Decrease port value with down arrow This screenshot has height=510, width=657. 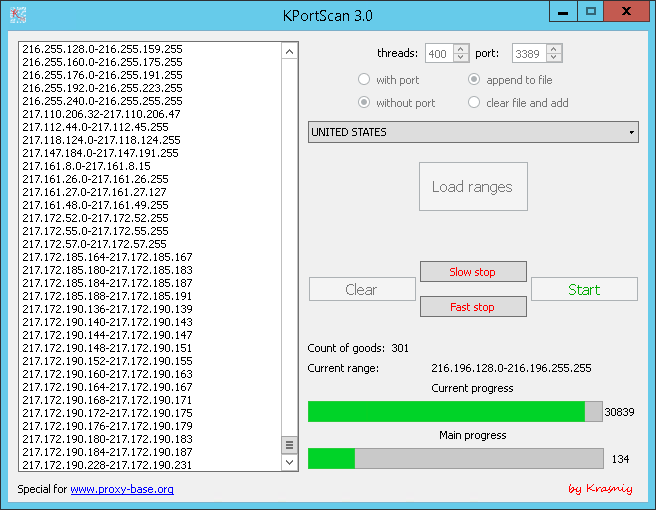pyautogui.click(x=554, y=58)
